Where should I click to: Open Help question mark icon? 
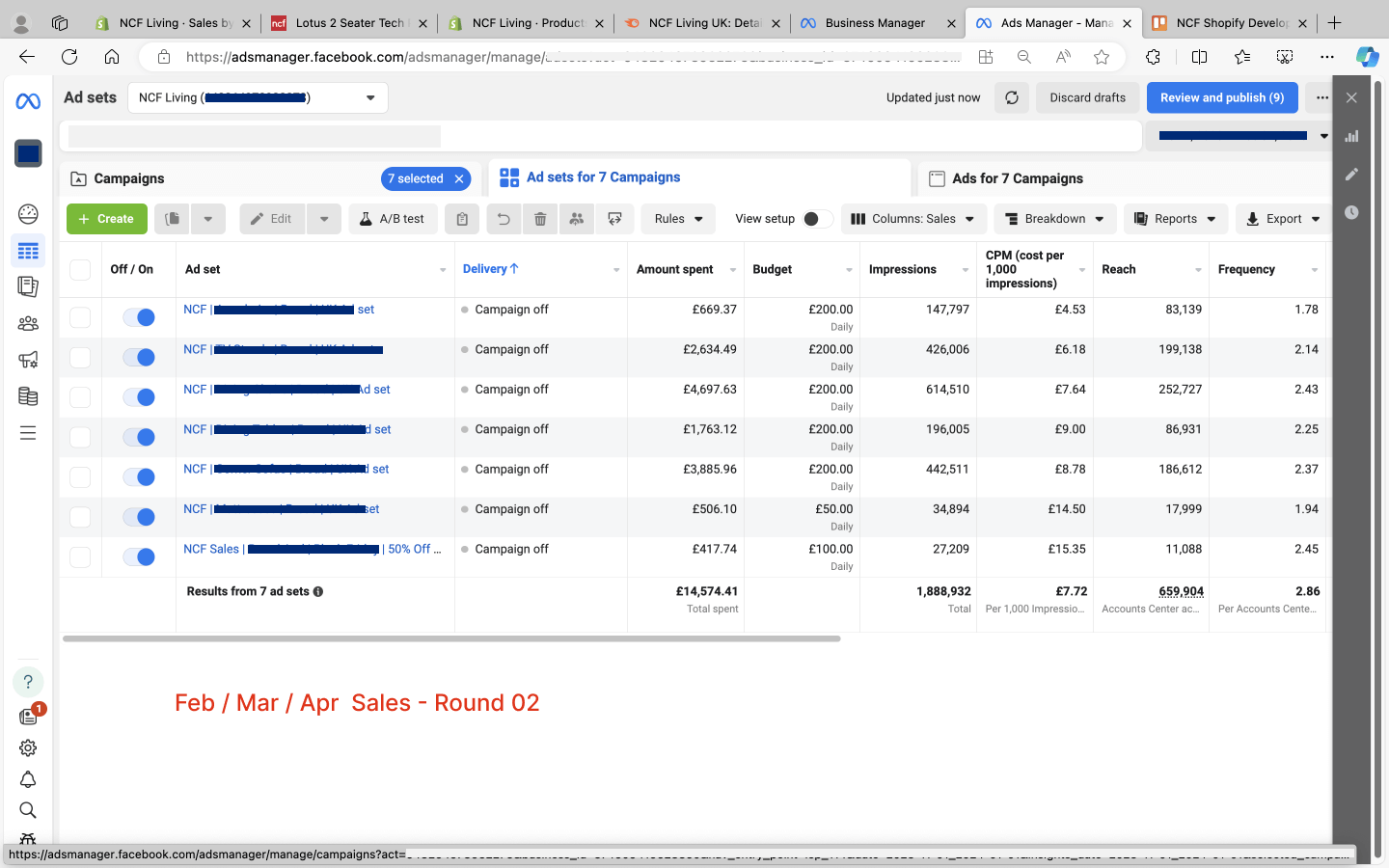click(28, 682)
